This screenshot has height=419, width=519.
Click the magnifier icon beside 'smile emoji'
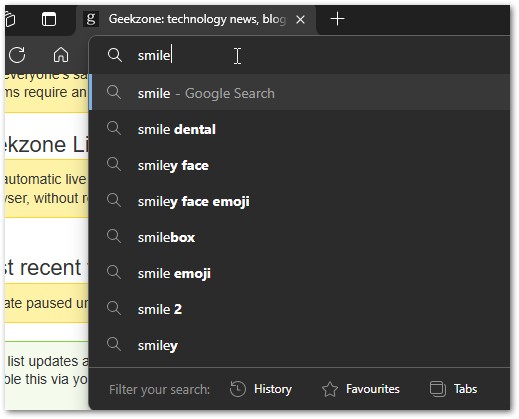click(x=114, y=272)
